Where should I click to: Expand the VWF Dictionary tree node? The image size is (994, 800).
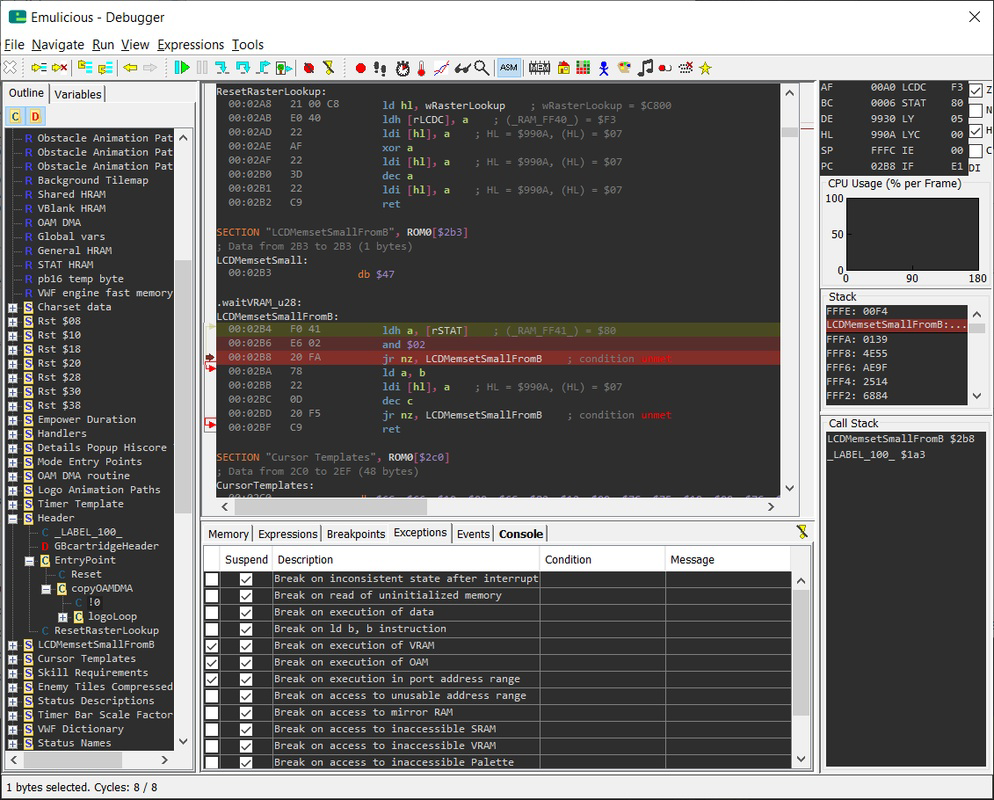(x=13, y=730)
